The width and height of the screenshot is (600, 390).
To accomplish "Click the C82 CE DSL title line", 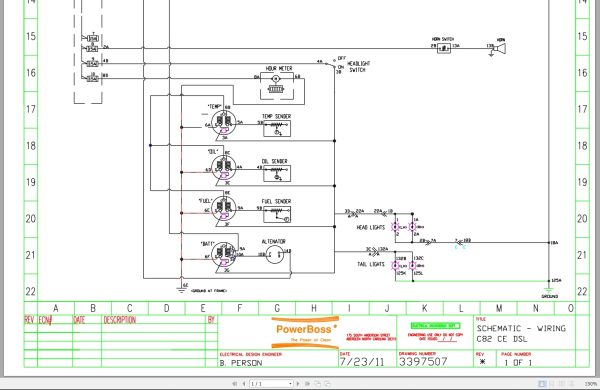I will 502,339.
